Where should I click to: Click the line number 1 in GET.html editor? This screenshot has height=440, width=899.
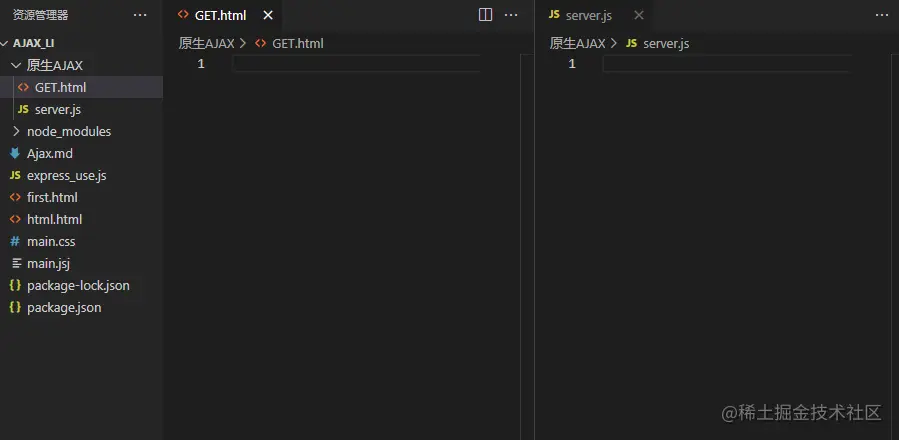point(201,64)
